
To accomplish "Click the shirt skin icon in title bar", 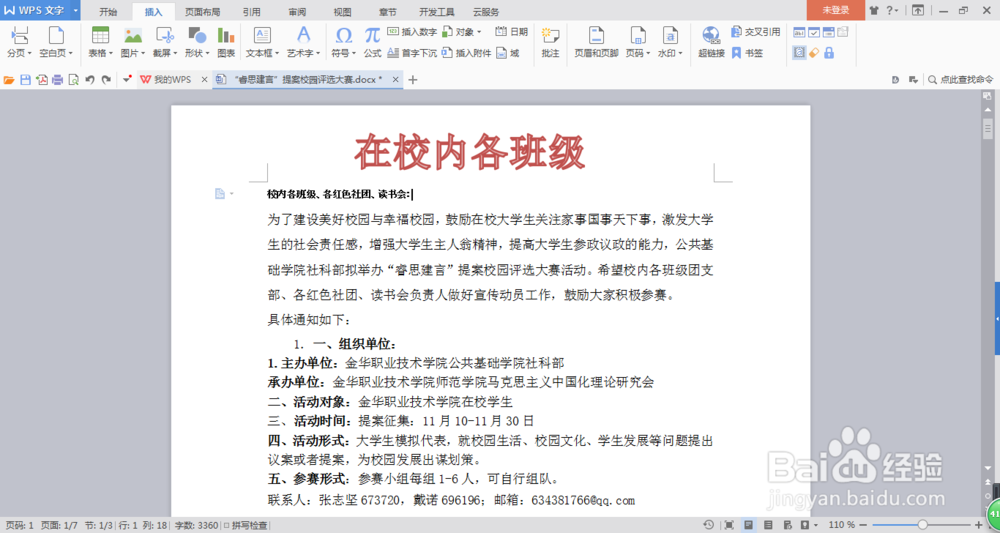I will click(x=875, y=10).
